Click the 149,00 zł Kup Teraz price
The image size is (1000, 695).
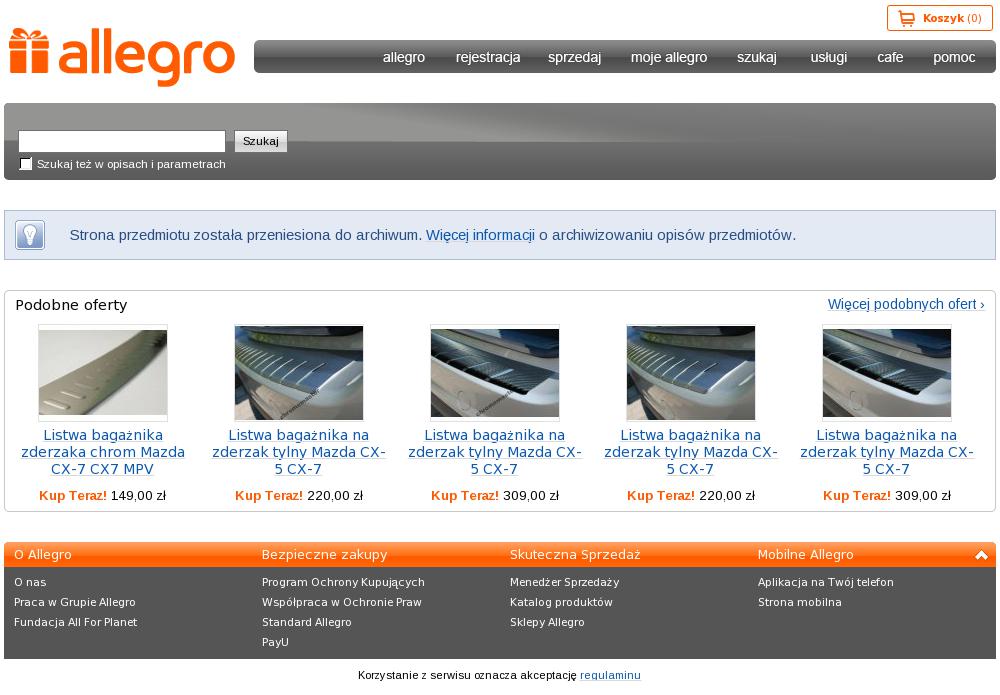point(103,495)
